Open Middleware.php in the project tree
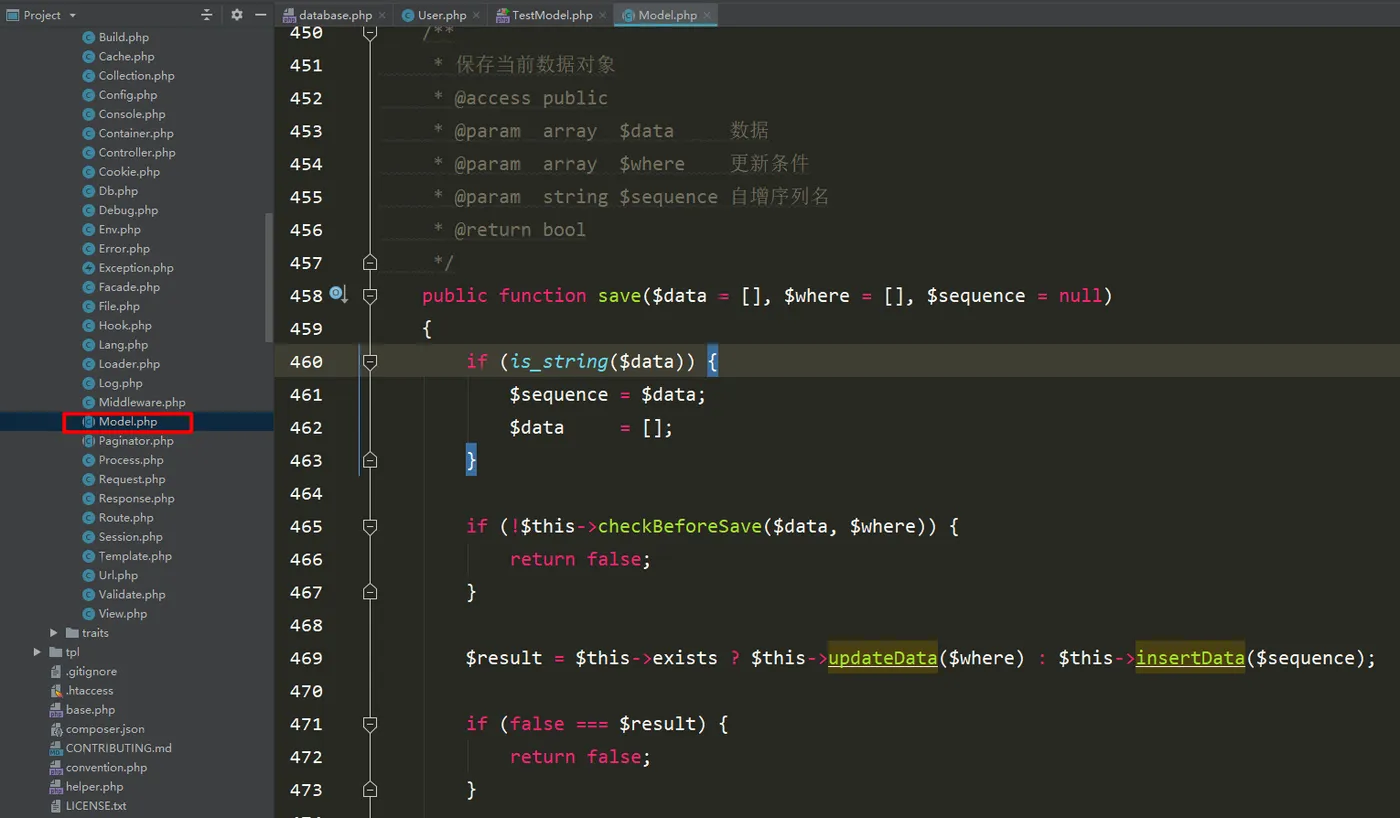The width and height of the screenshot is (1400, 818). pyautogui.click(x=142, y=402)
